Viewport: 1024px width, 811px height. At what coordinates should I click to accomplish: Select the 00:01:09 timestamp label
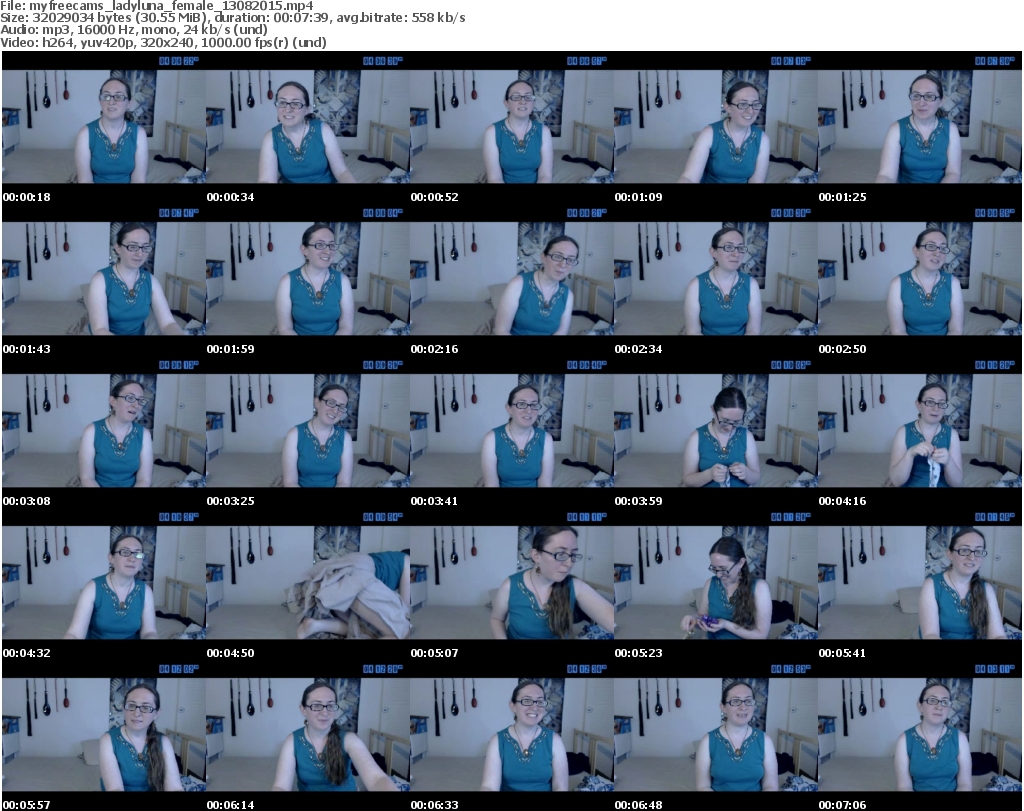tap(638, 197)
